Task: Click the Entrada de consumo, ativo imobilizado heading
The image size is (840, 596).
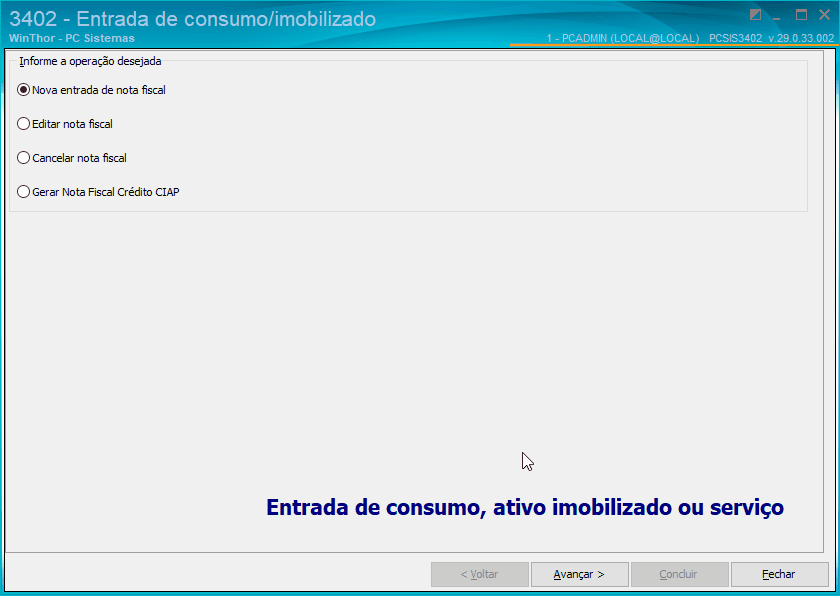Action: point(525,507)
